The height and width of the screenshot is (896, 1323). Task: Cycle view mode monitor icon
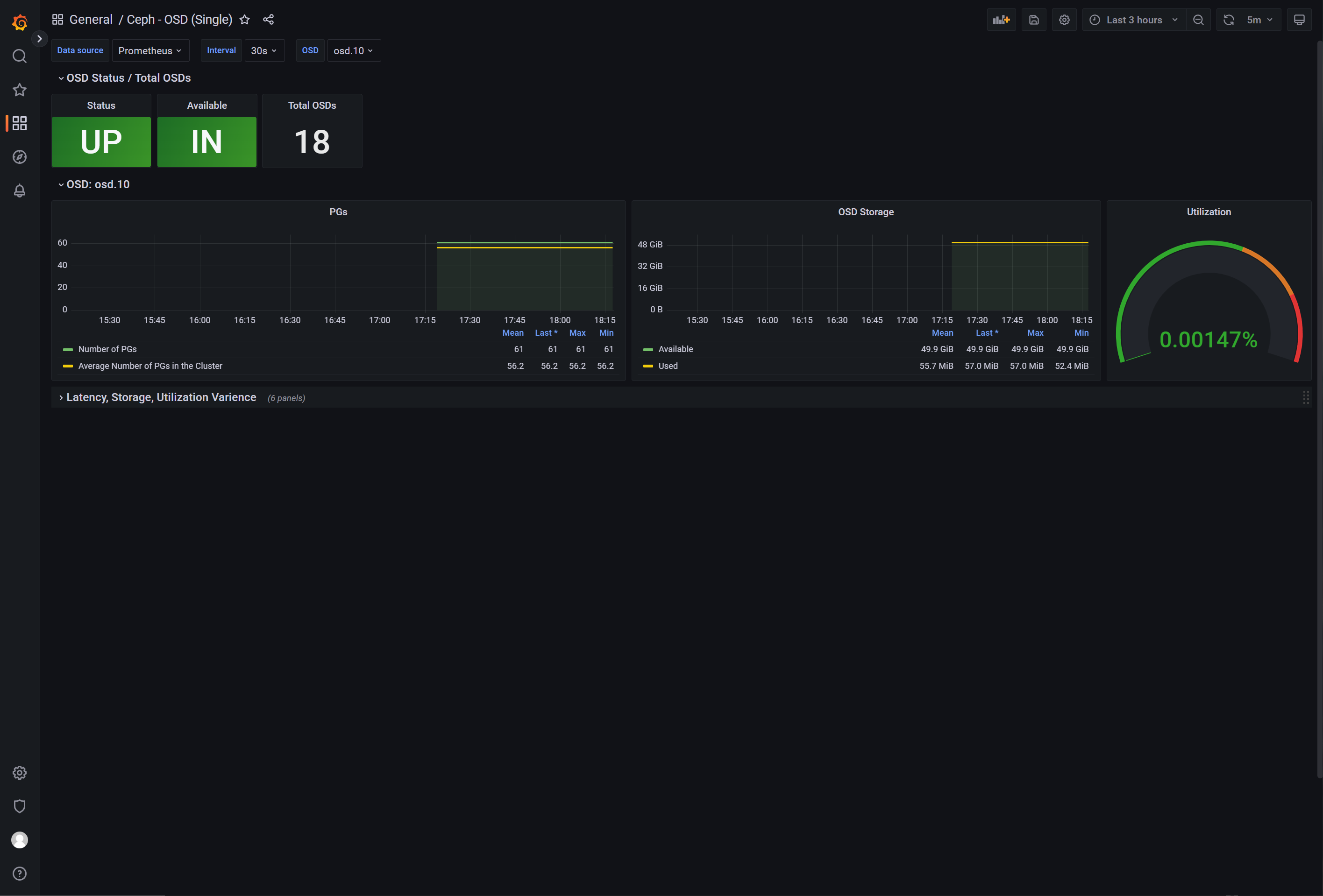coord(1299,20)
